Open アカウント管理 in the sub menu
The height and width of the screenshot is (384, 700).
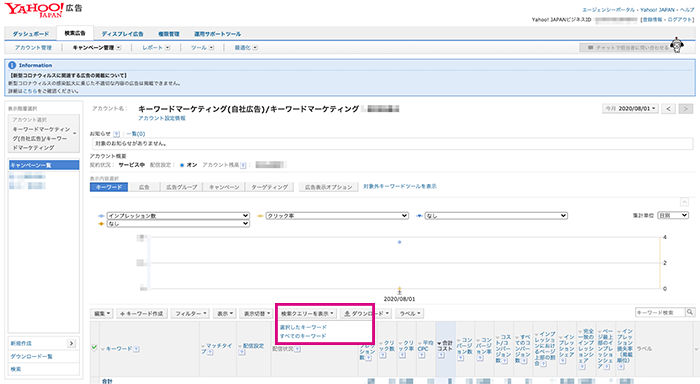[33, 48]
